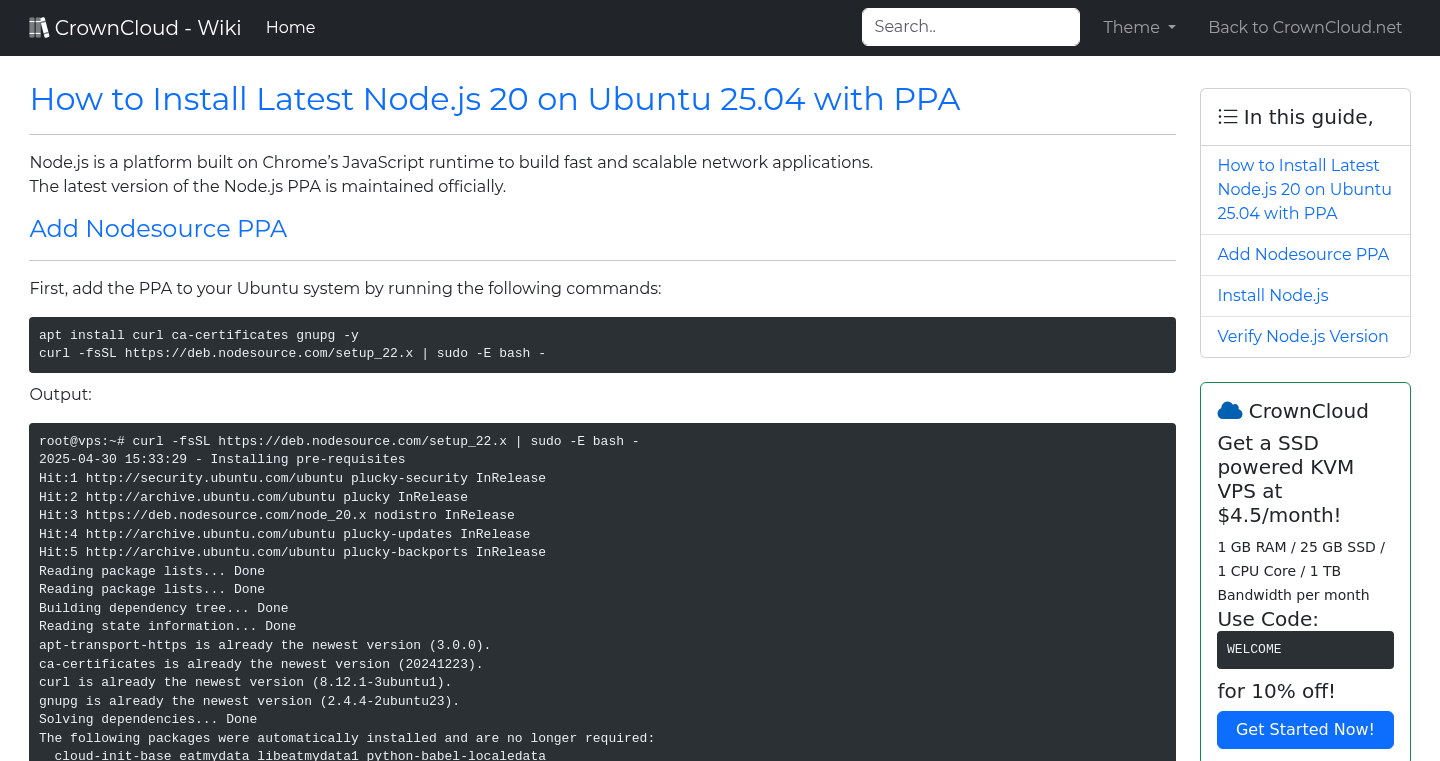Click the blue cloud icon in sidebar

point(1229,411)
